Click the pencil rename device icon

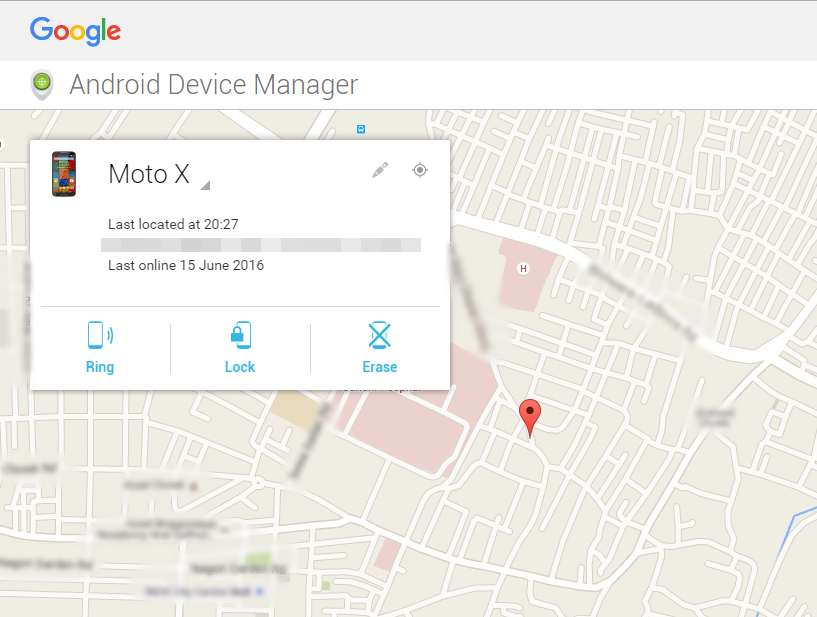[380, 170]
